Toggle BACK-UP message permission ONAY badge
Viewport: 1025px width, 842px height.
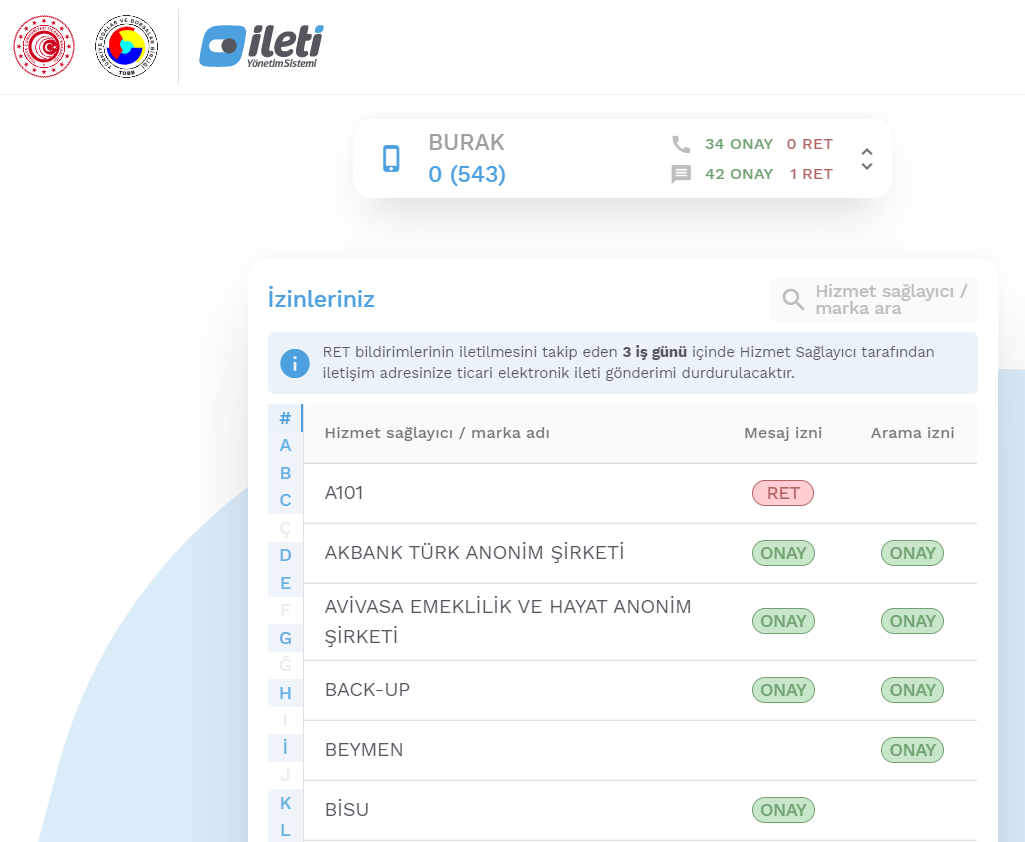[783, 690]
